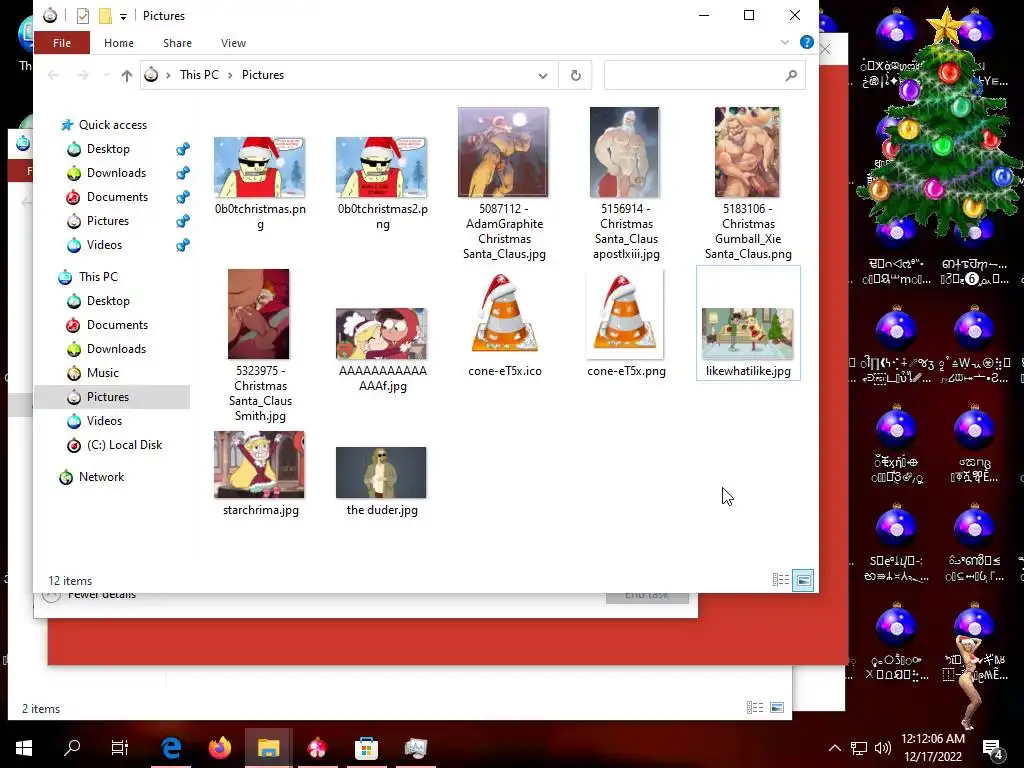Open Microsoft Store from taskbar

coord(366,748)
